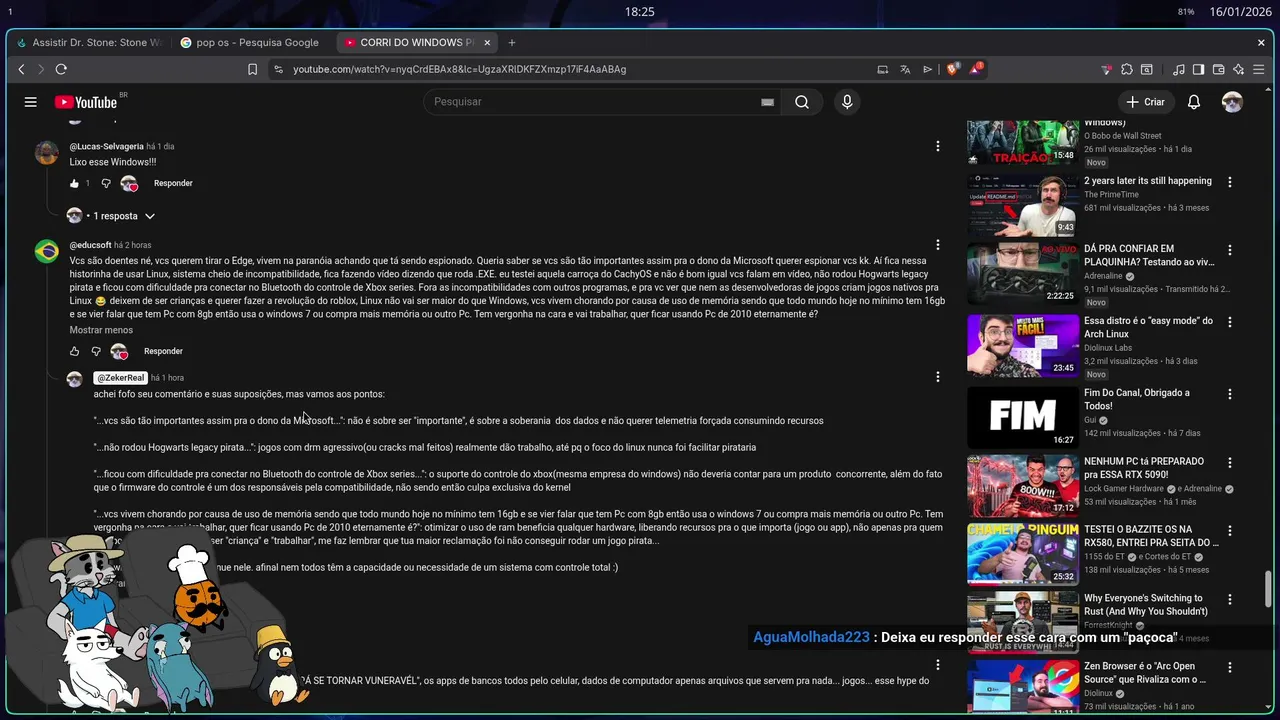Open menu for 'DÁ PRA CONFIAR' video
Image resolution: width=1280 pixels, height=720 pixels.
tap(1230, 250)
